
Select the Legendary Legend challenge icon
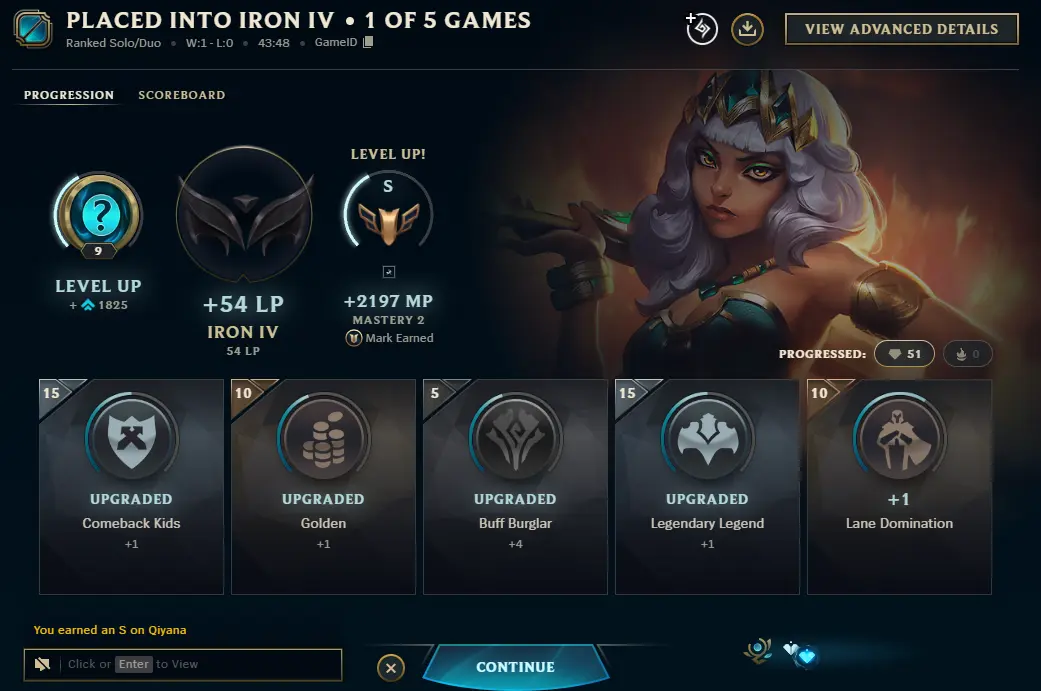coord(707,438)
